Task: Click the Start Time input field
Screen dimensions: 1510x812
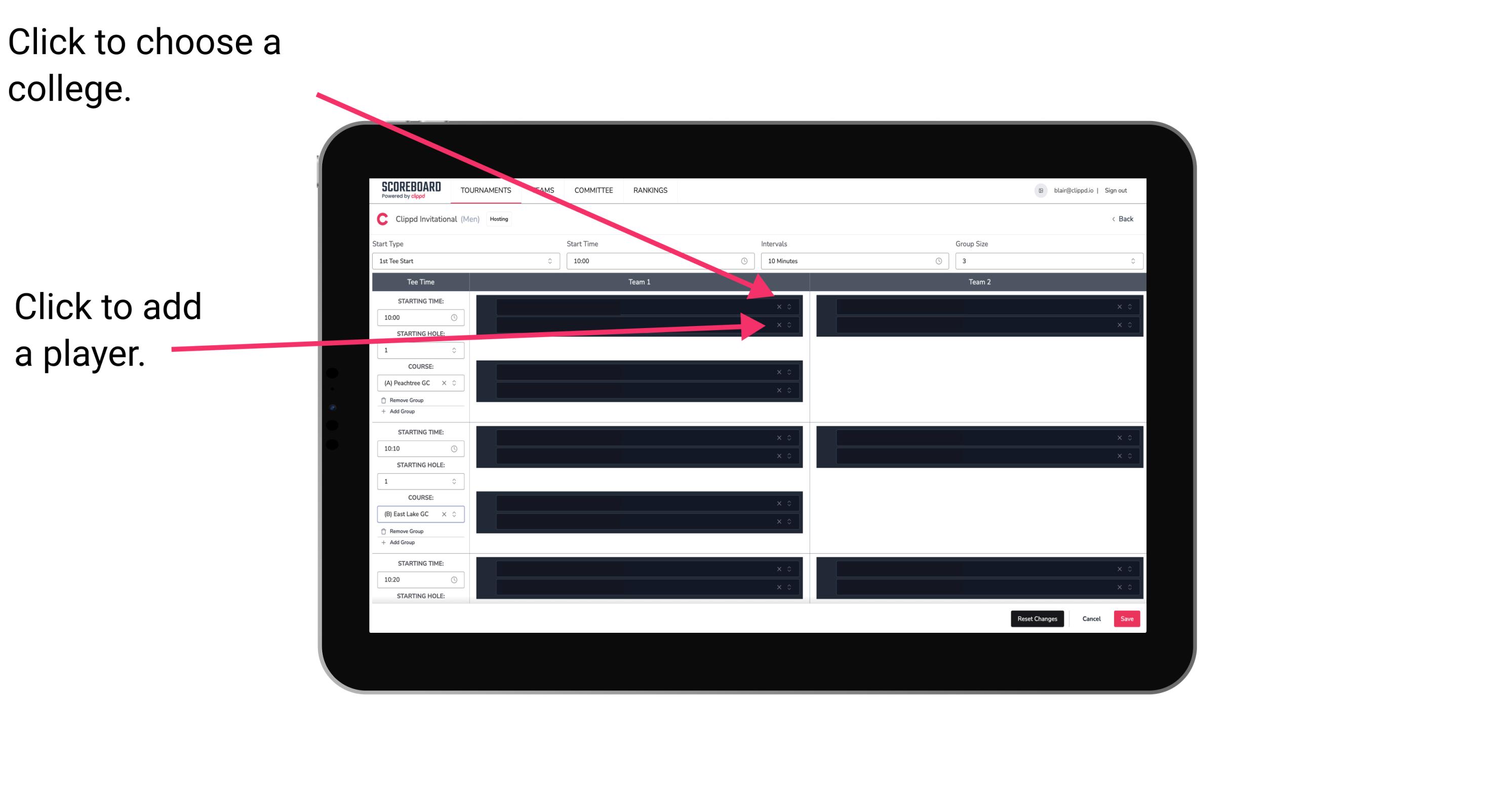Action: pos(659,261)
